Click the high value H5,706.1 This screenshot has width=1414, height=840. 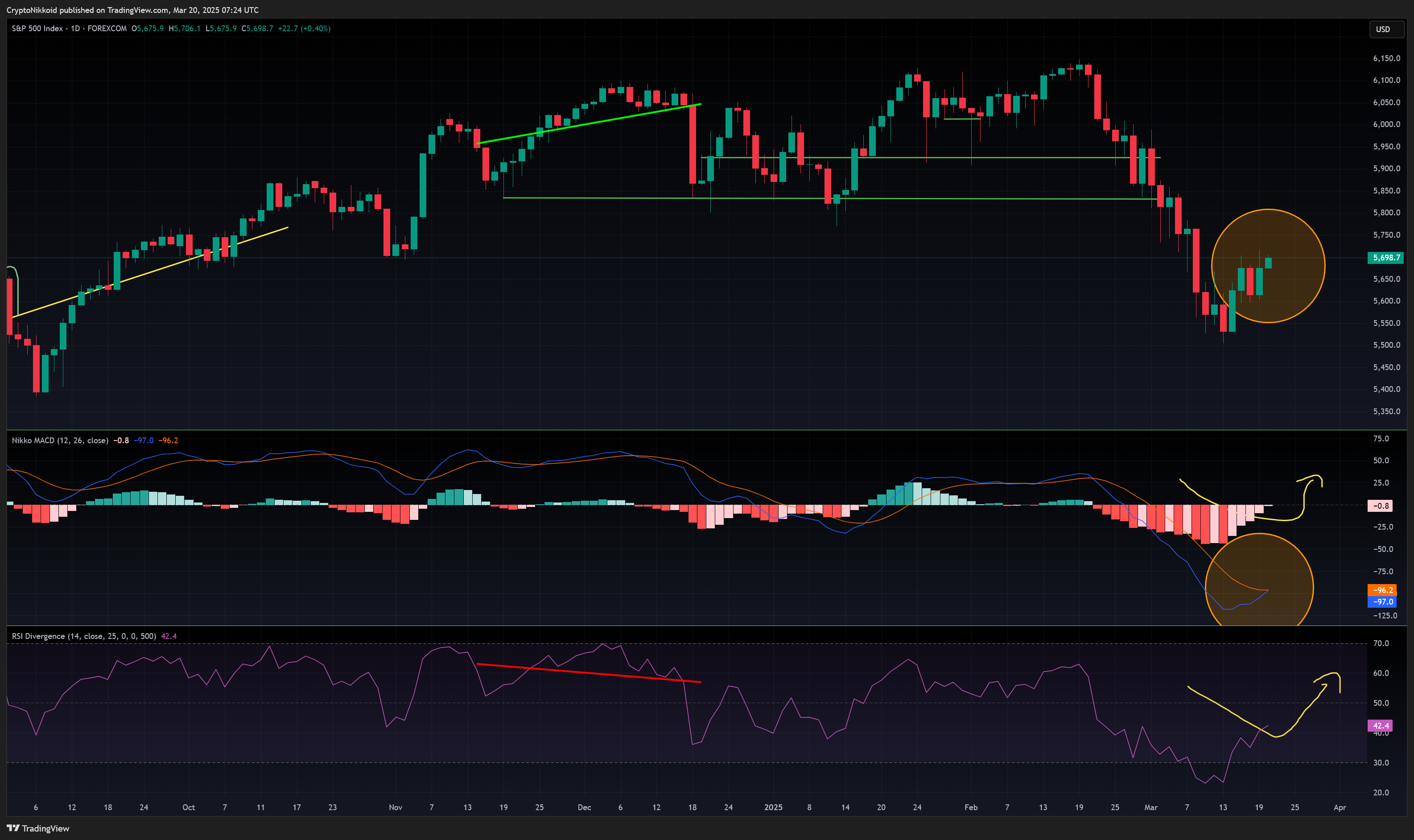pyautogui.click(x=185, y=28)
